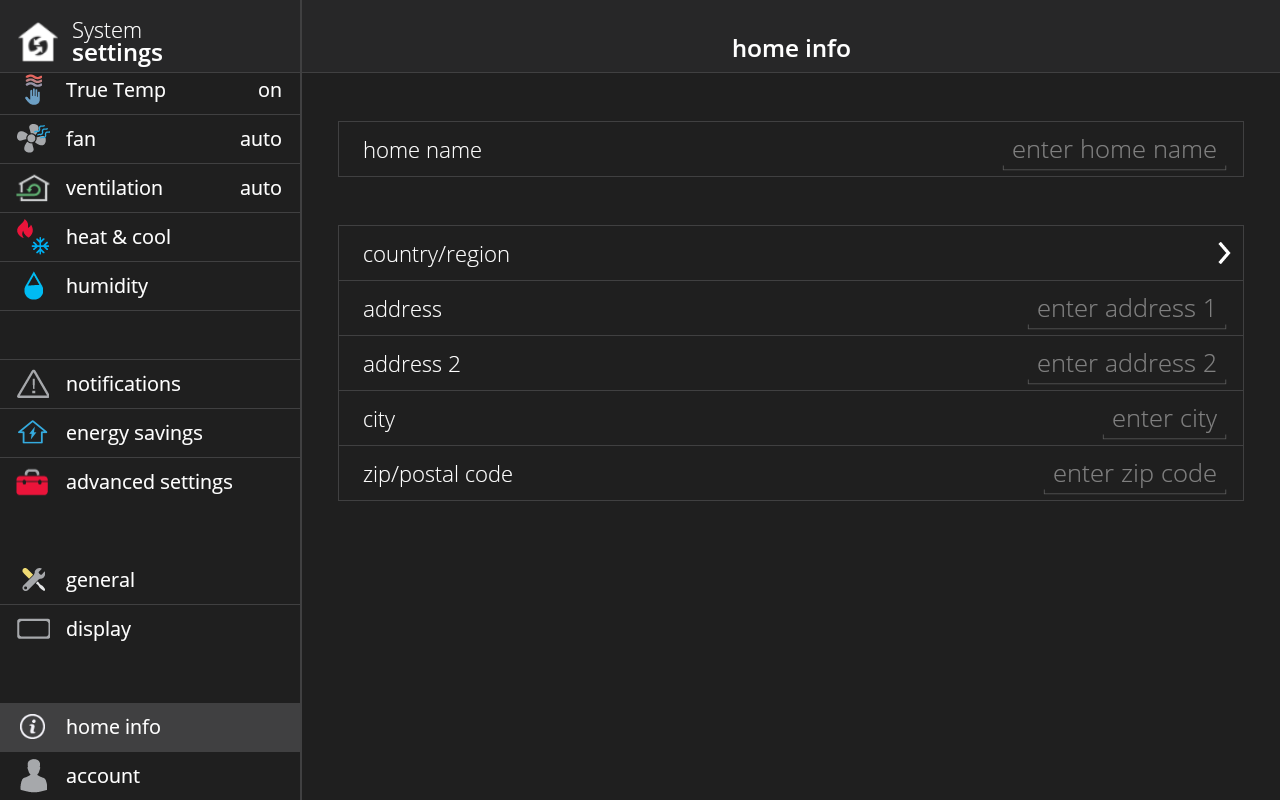
Task: Click the 'zip/postal code' row label
Action: (x=438, y=475)
